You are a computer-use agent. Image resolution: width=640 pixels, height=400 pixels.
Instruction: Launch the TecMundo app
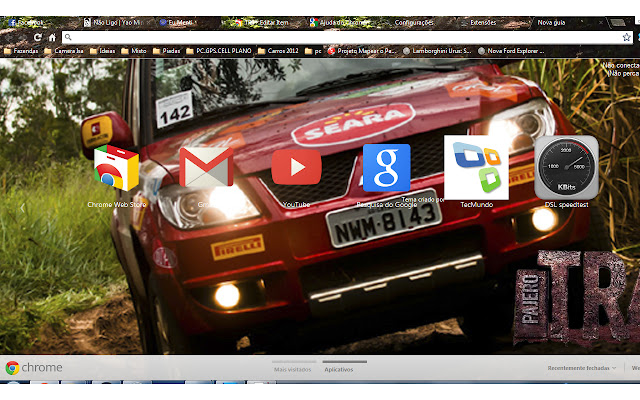[476, 168]
